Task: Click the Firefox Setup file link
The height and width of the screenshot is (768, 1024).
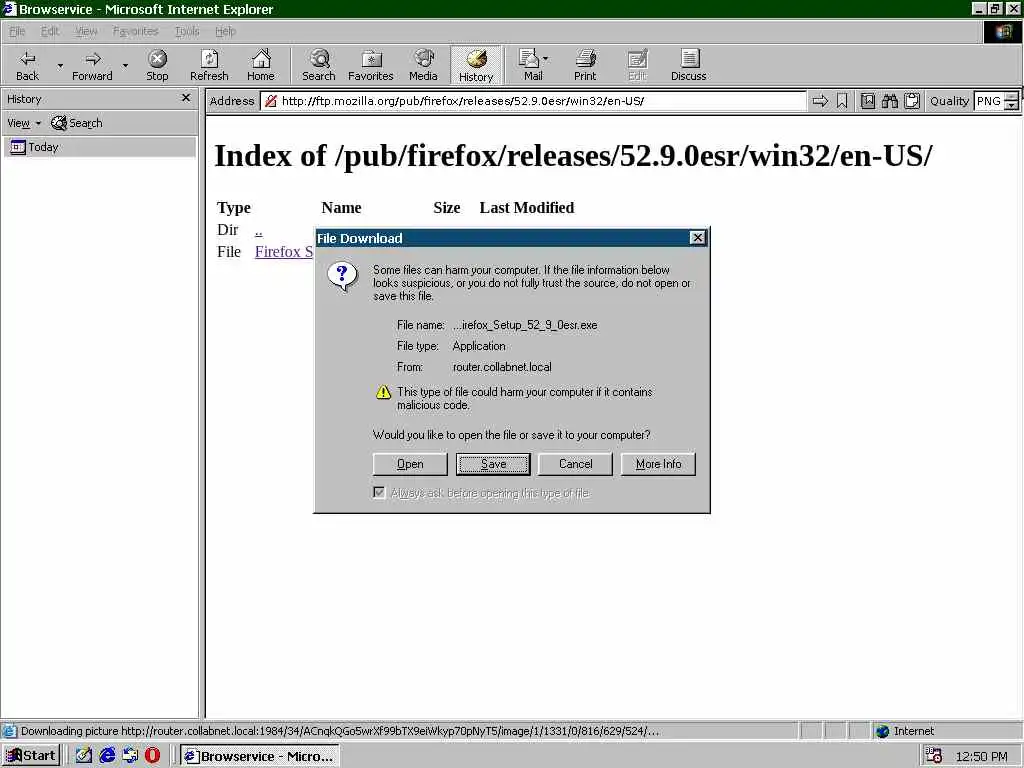Action: pos(284,251)
